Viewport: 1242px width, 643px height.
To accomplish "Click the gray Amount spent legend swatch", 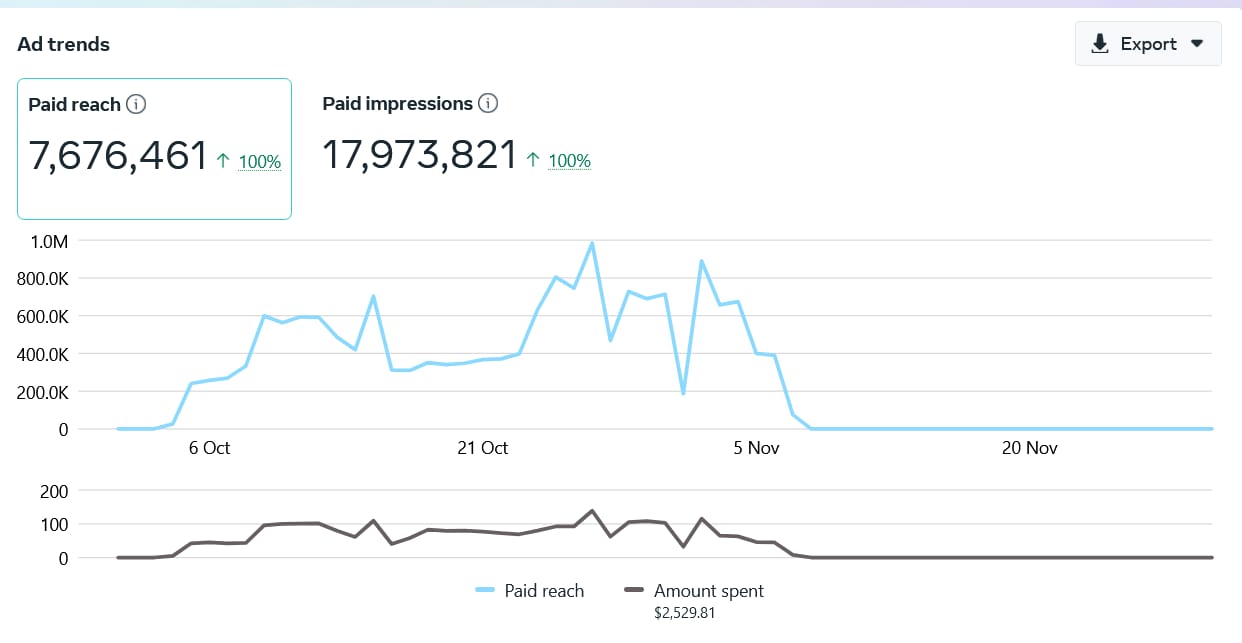I will pyautogui.click(x=633, y=591).
